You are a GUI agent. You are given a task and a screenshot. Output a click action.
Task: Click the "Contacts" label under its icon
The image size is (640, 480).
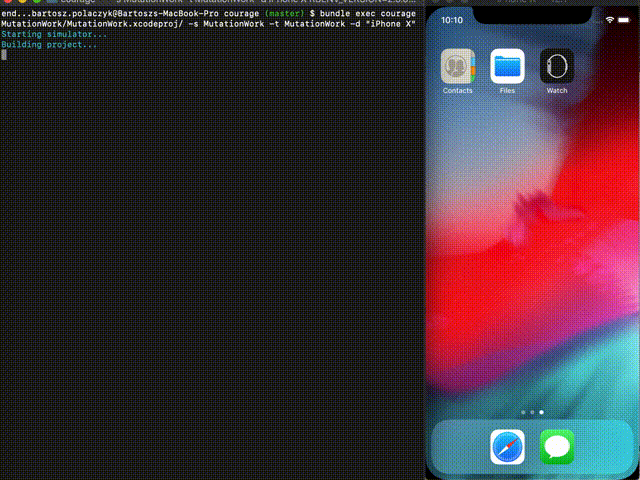(458, 91)
